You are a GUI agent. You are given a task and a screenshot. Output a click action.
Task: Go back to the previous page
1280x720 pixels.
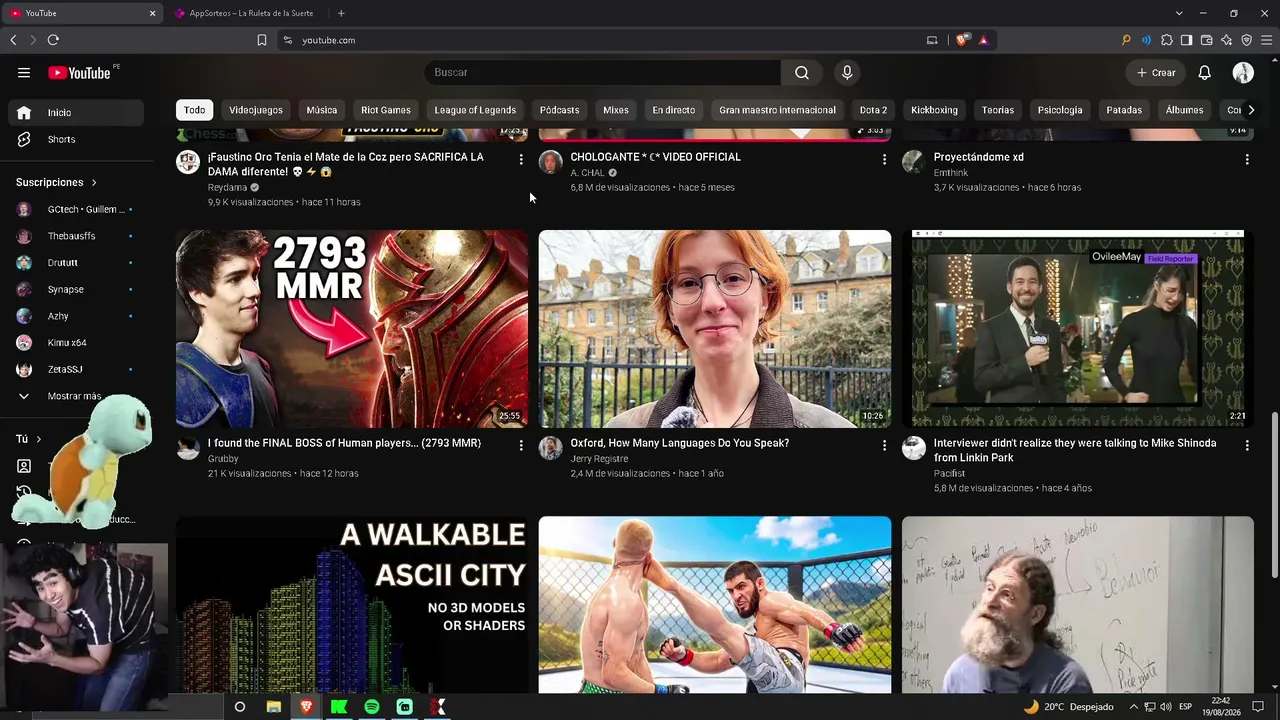point(13,40)
